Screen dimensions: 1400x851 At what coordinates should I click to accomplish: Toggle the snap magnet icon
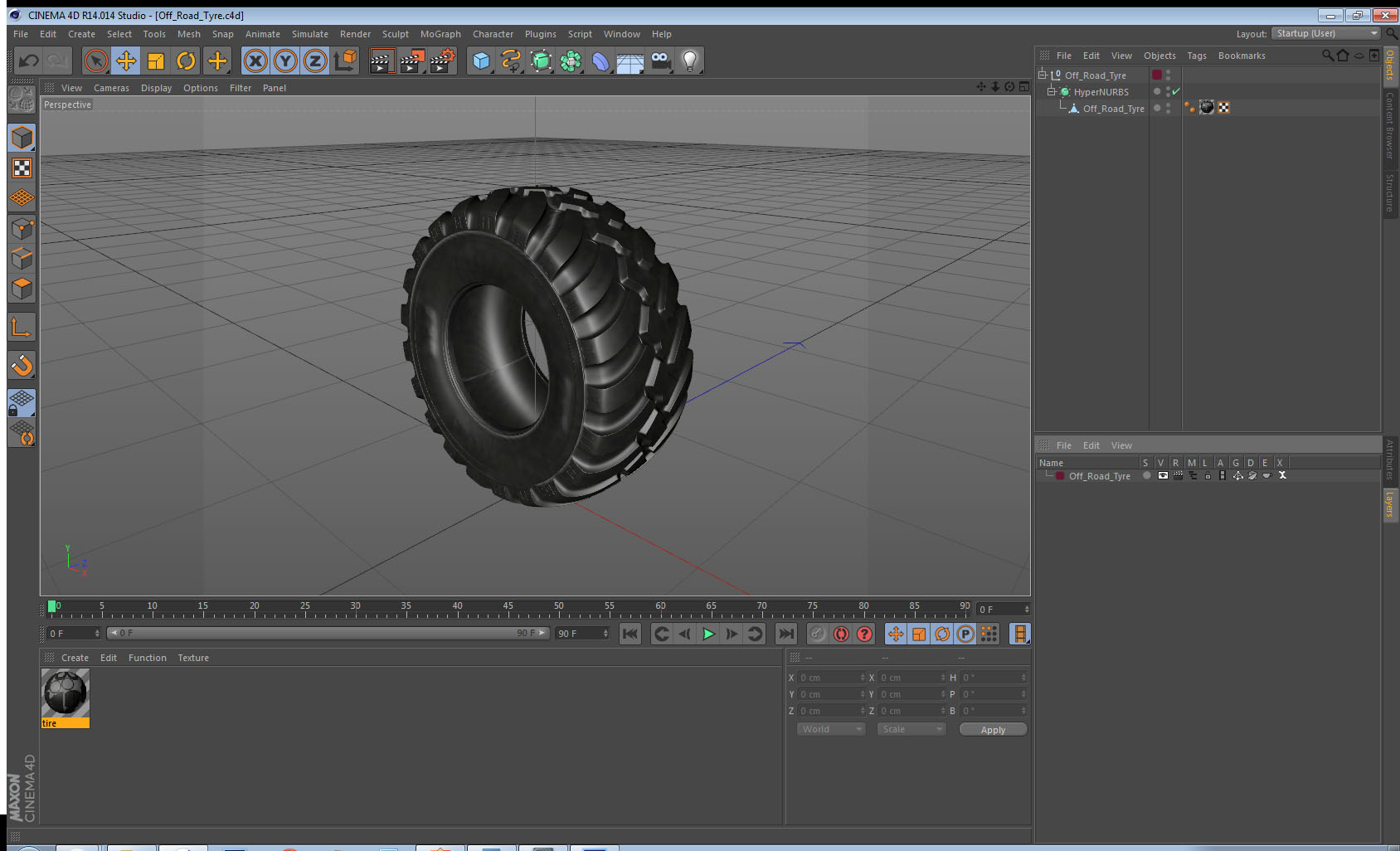tap(22, 365)
